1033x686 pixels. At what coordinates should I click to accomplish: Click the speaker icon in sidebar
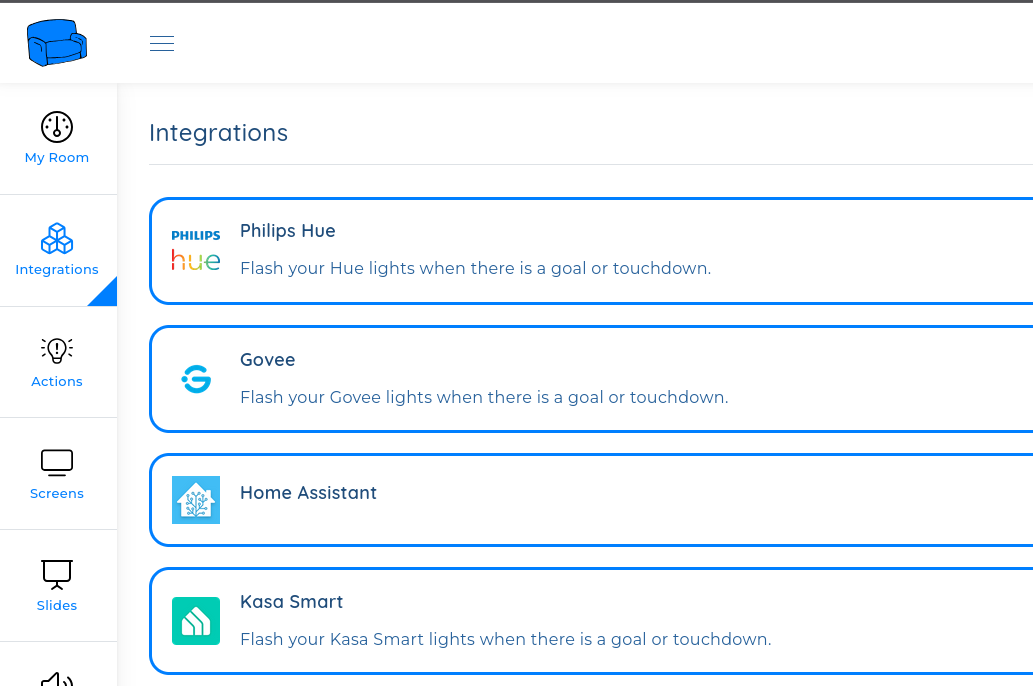(57, 679)
